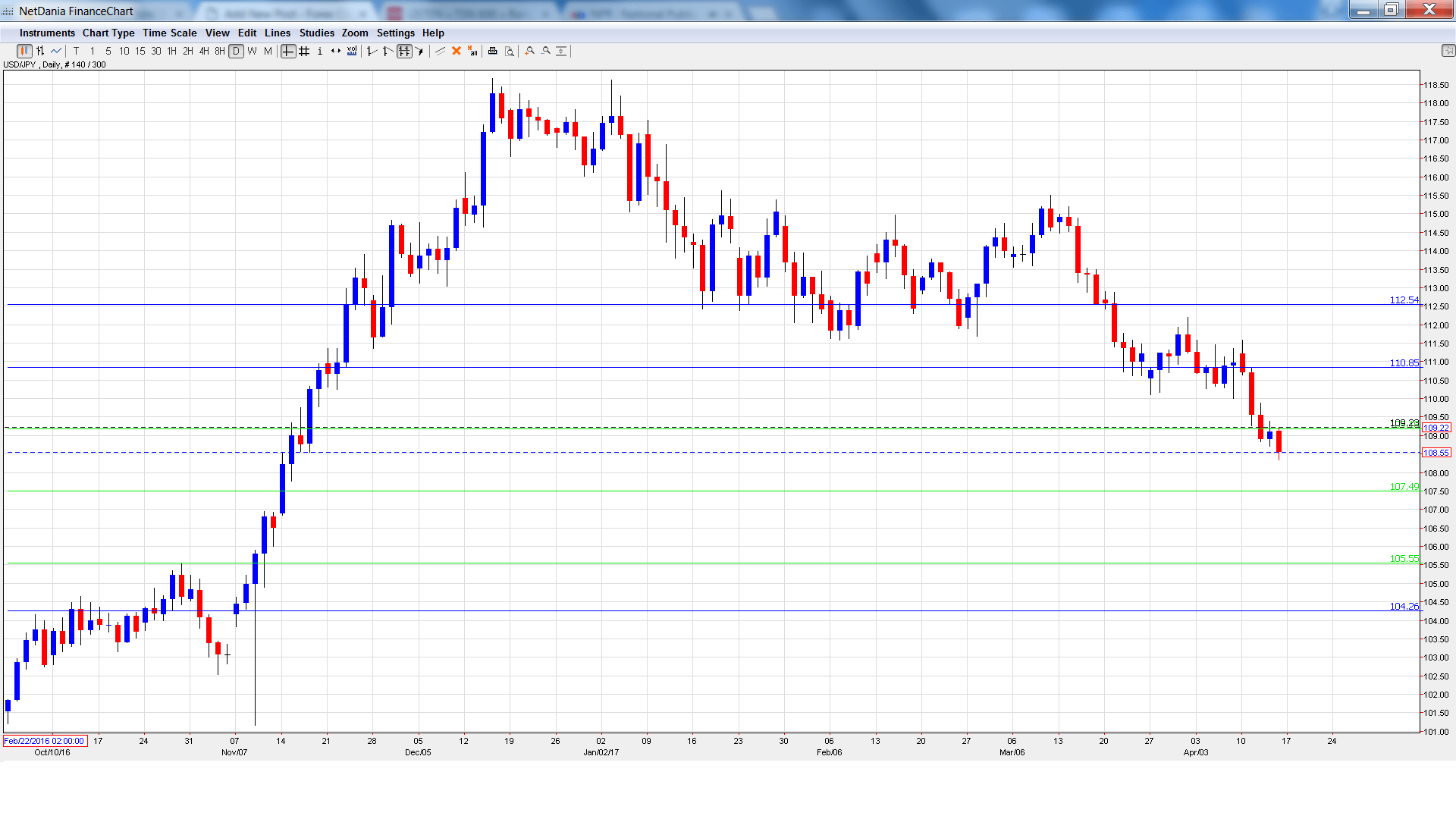
Task: Click the 108.55 price label on axis
Action: click(1436, 453)
